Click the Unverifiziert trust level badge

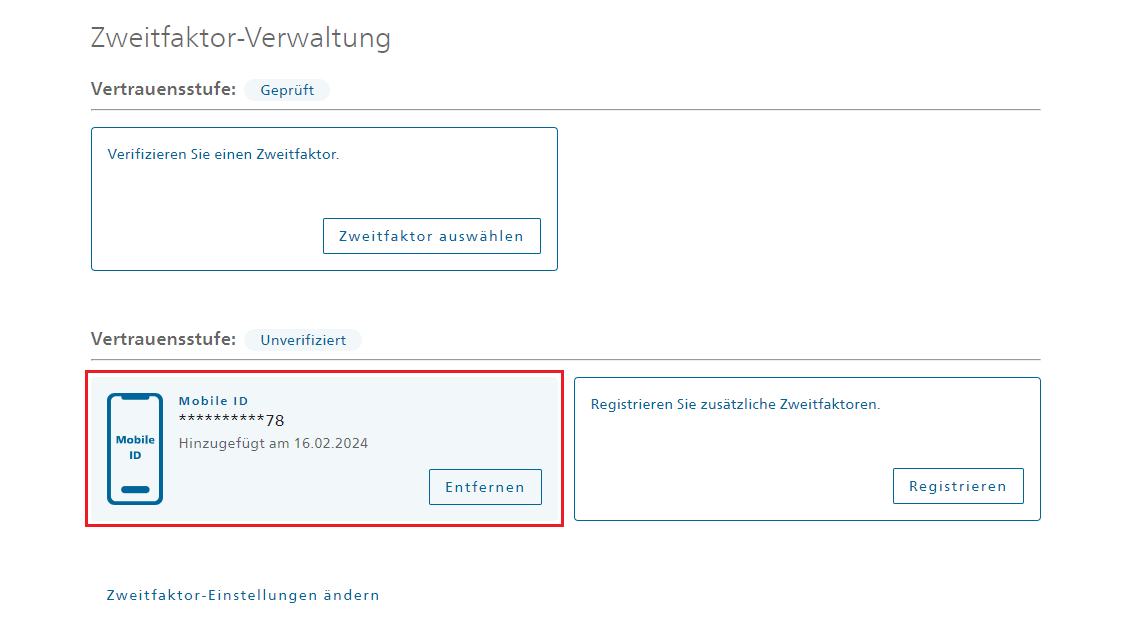point(302,340)
